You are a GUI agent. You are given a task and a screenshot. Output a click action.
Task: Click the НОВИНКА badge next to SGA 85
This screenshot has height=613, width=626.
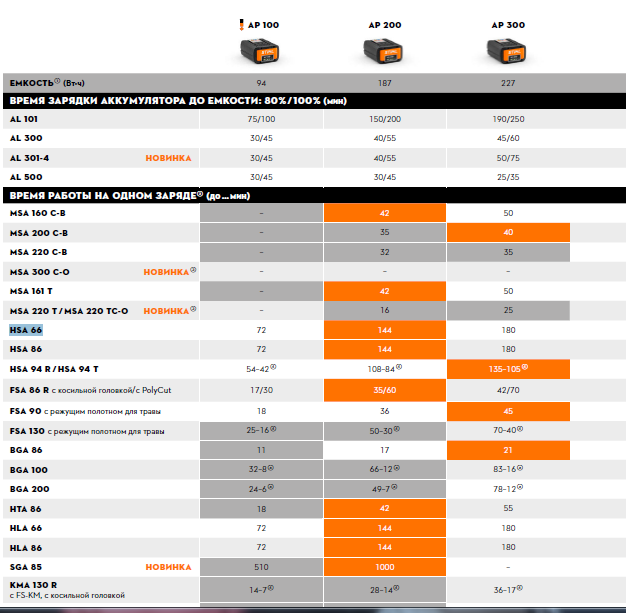167,567
